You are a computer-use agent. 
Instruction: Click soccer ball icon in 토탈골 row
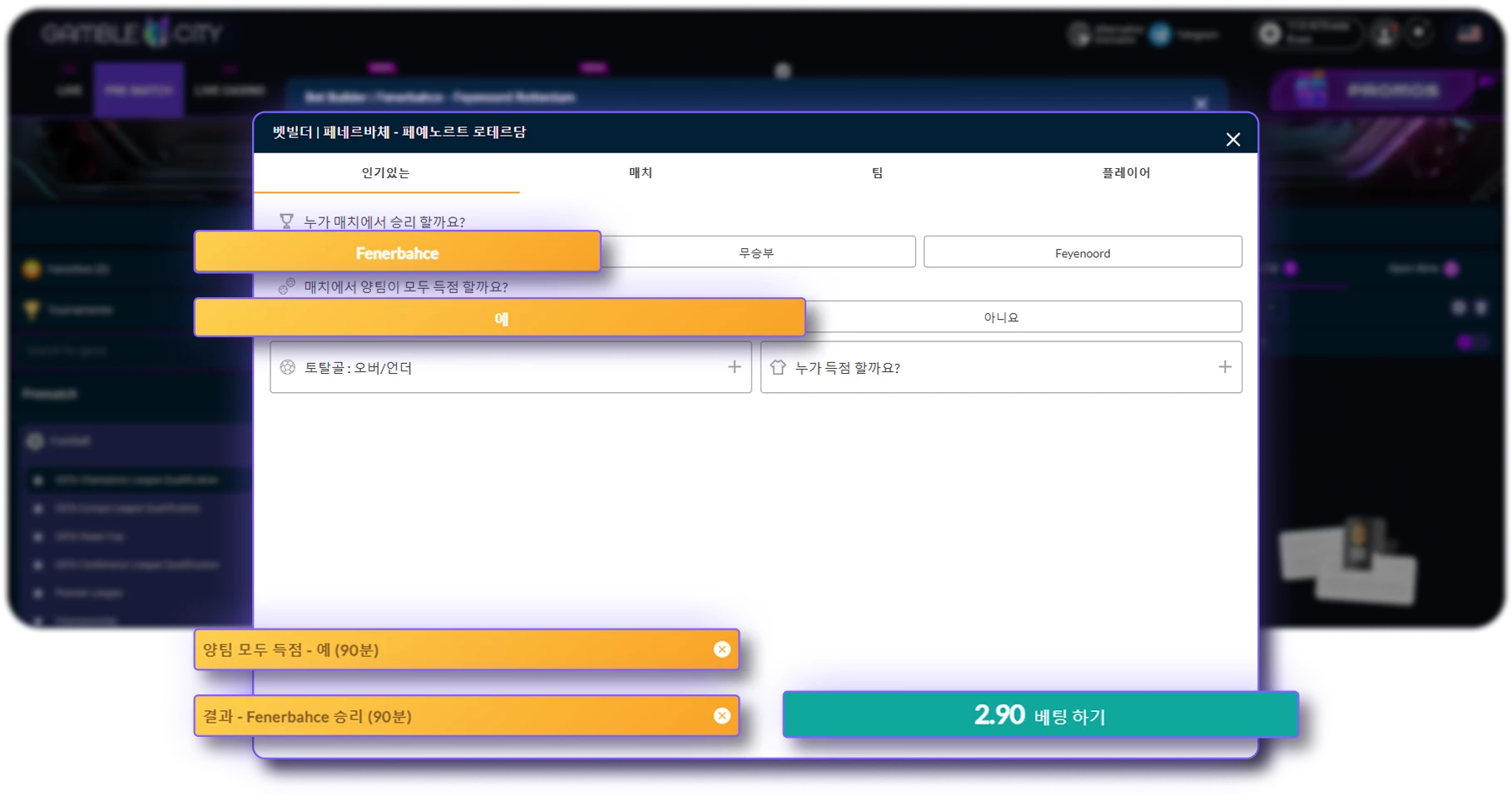click(x=288, y=367)
